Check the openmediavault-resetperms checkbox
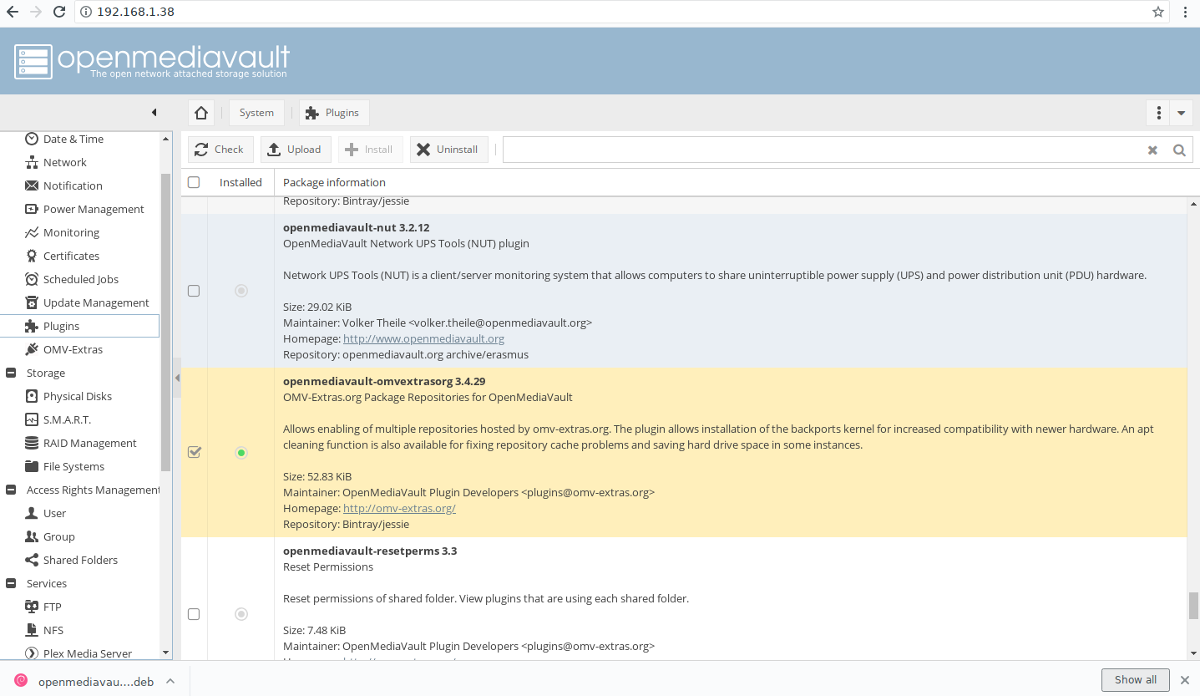This screenshot has height=696, width=1200. coord(194,614)
